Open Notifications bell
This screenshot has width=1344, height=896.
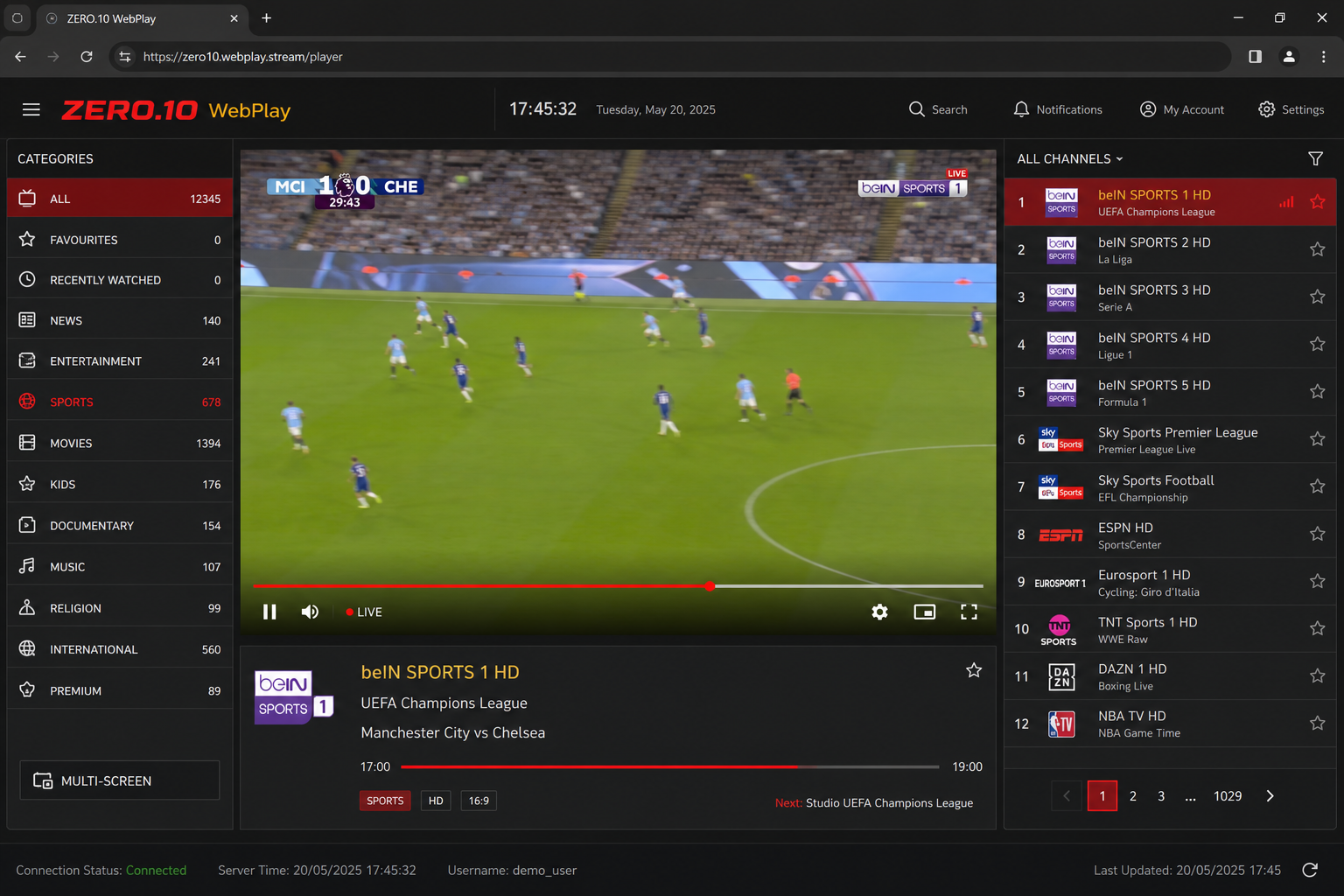(x=1057, y=109)
